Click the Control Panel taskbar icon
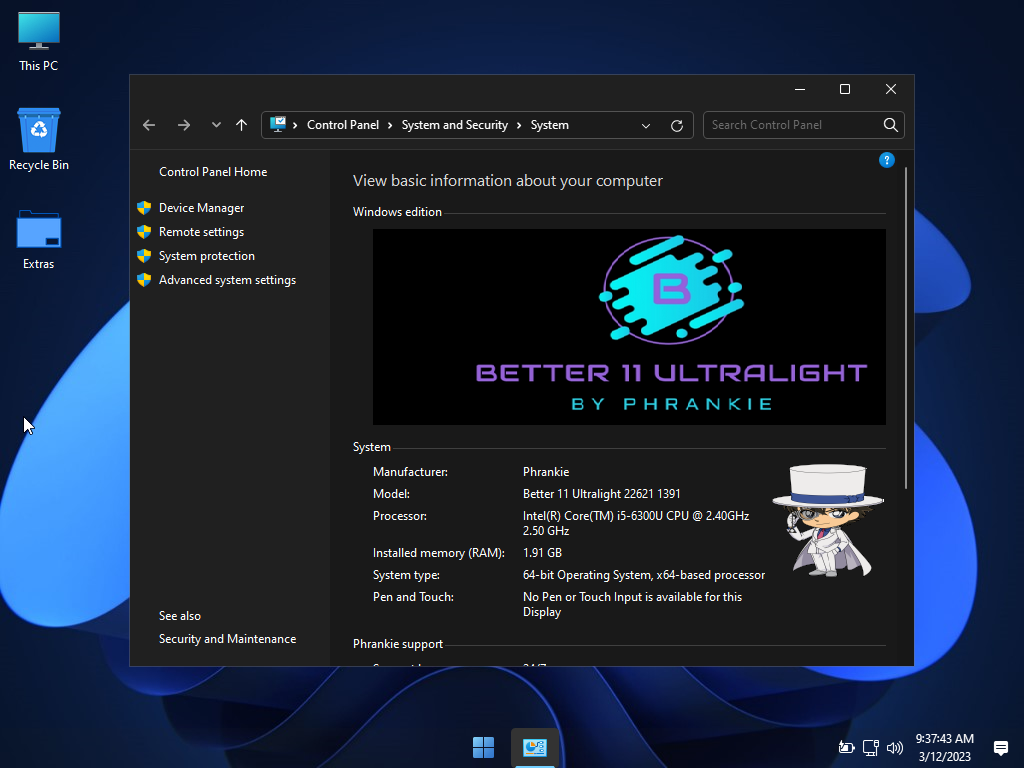The image size is (1024, 768). pos(534,747)
